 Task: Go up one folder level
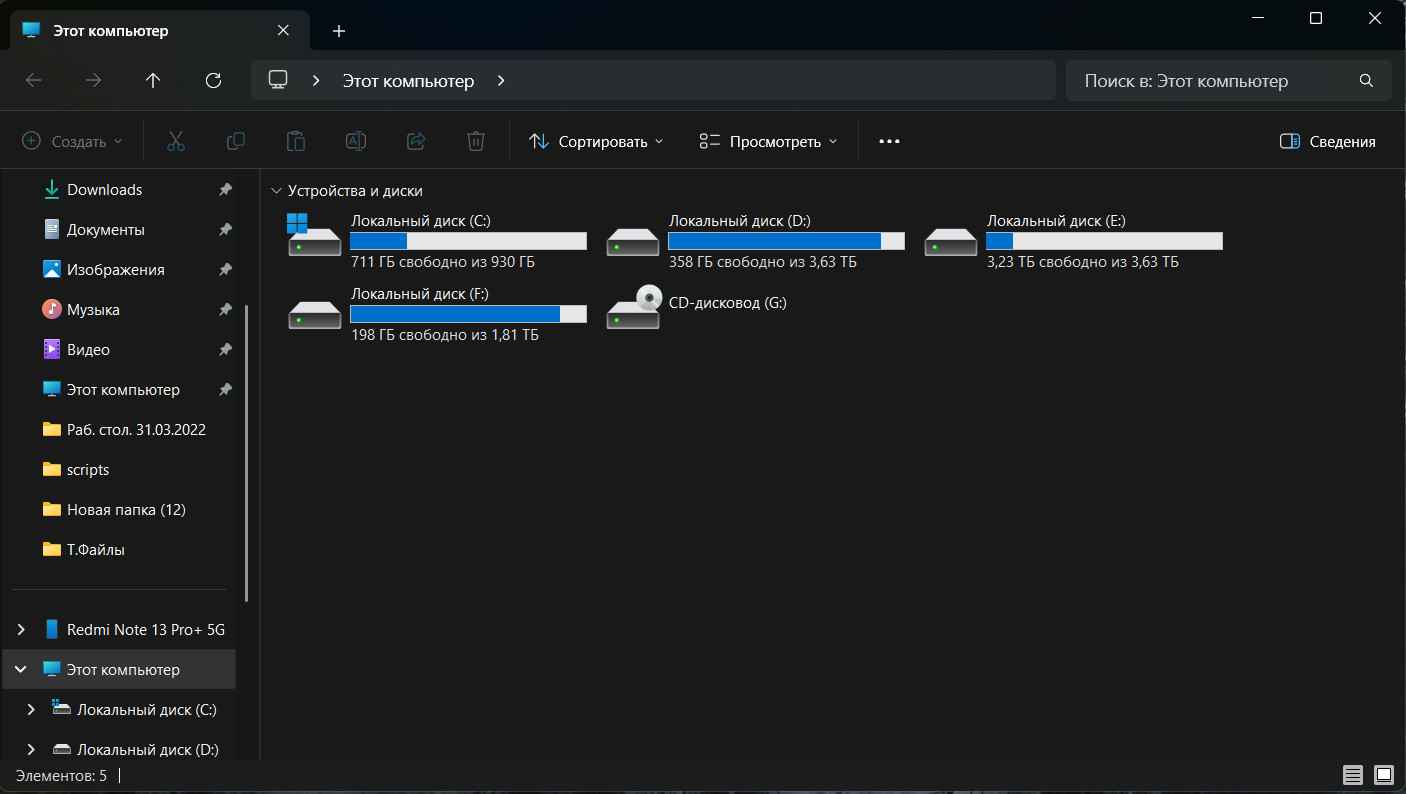tap(153, 81)
